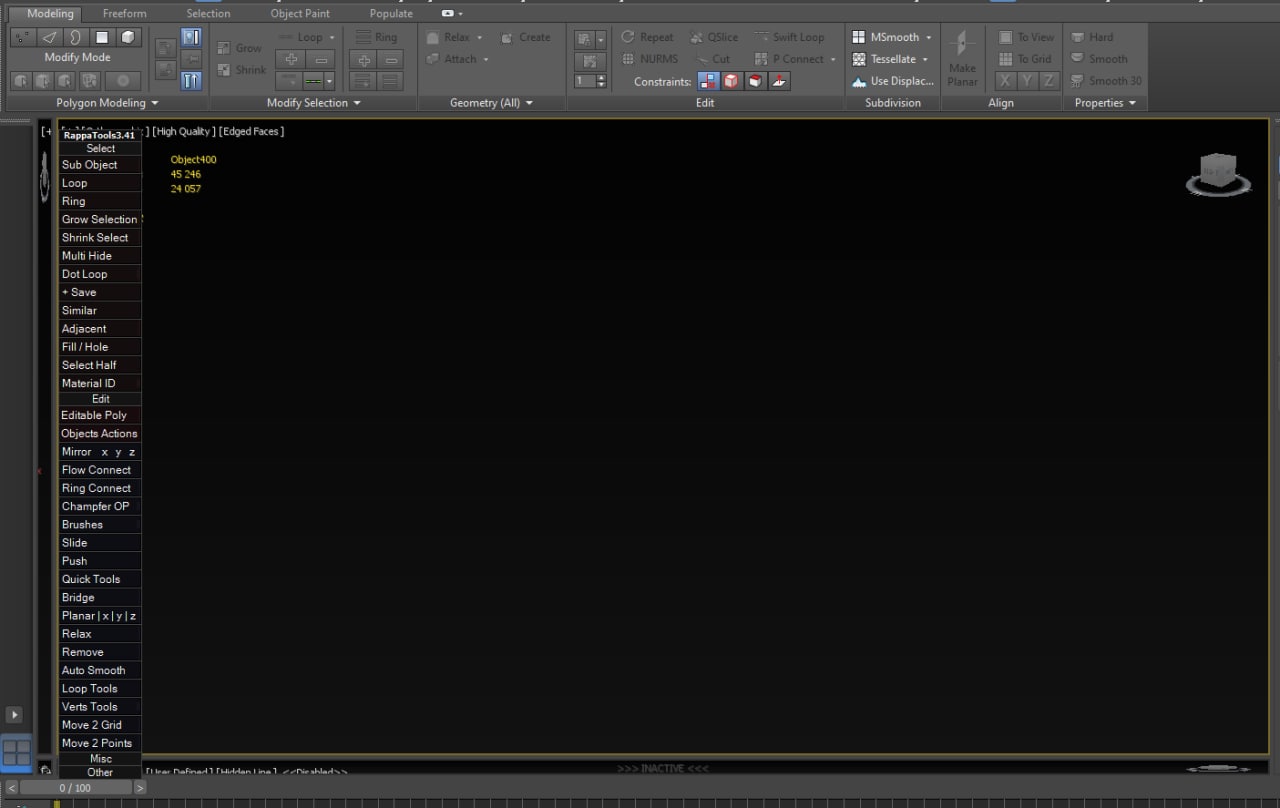Click the Create geometry icon

click(507, 37)
